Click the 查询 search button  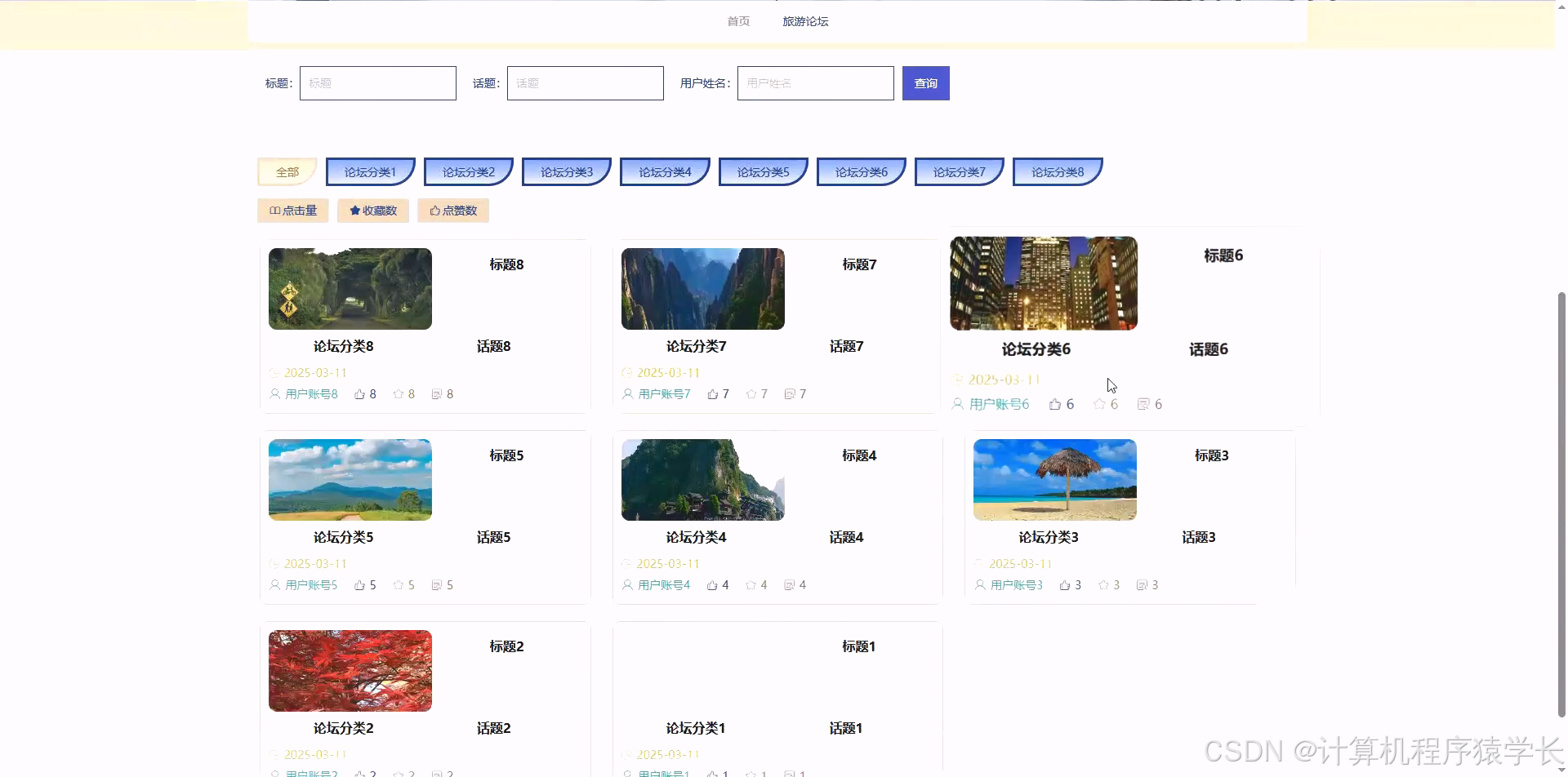[925, 82]
